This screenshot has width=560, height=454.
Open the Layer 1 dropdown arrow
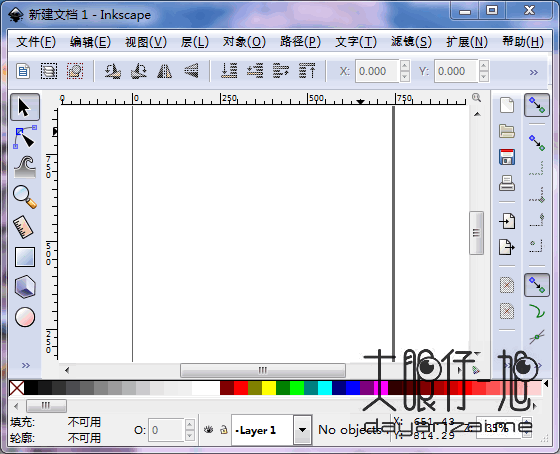302,430
